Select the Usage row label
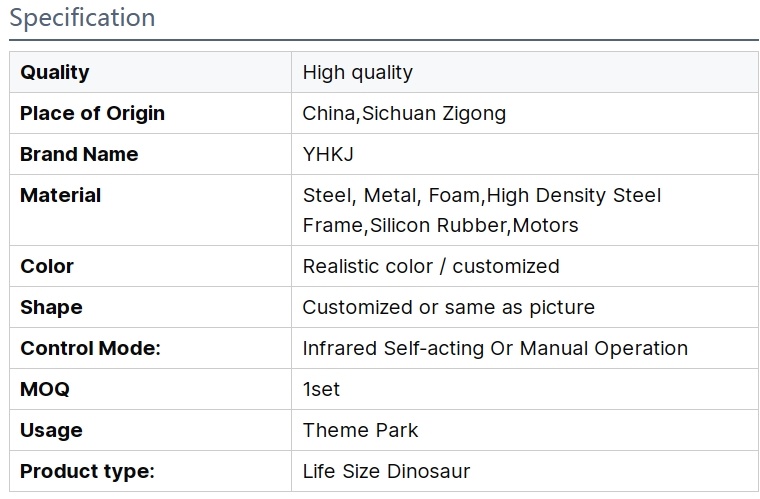The image size is (760, 499). coord(51,430)
